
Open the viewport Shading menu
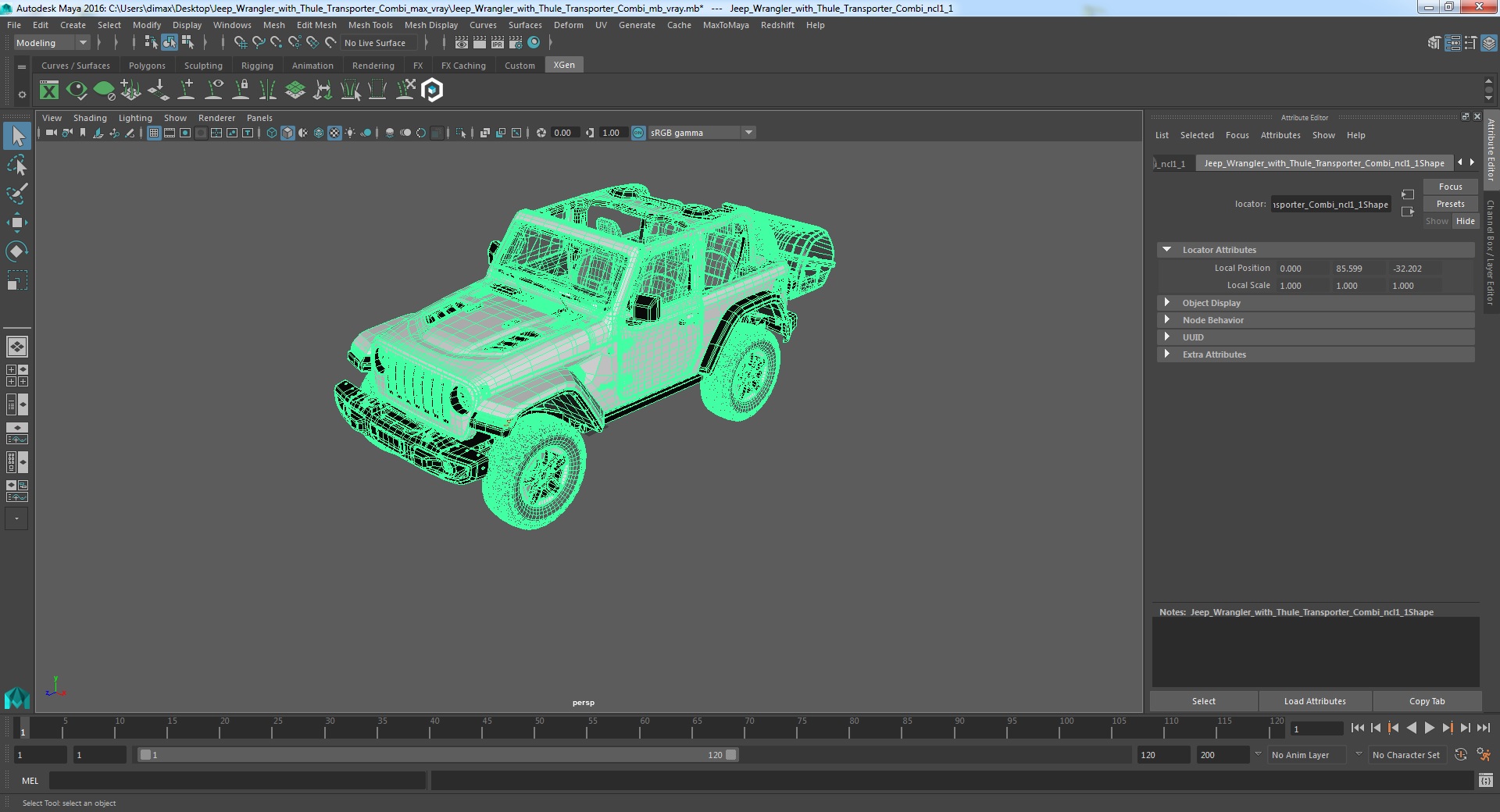(x=90, y=118)
